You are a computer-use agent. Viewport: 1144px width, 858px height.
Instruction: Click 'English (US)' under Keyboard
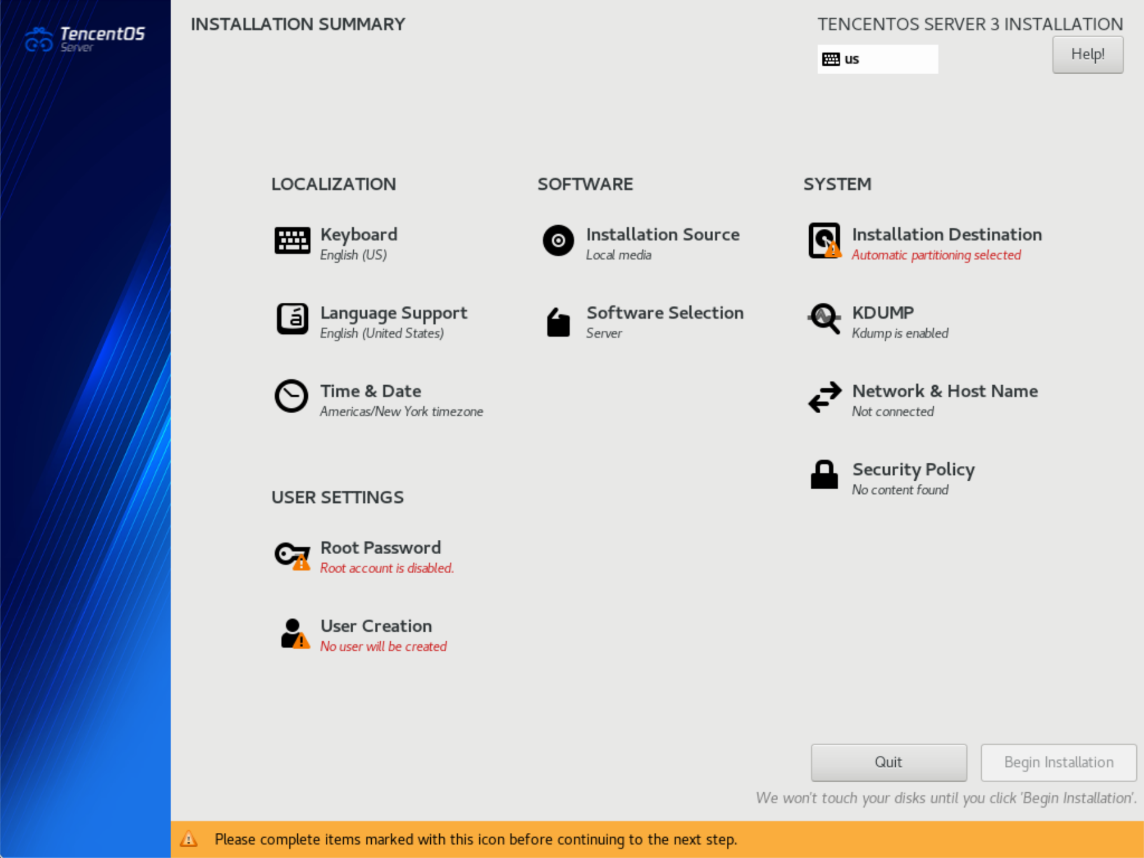353,255
